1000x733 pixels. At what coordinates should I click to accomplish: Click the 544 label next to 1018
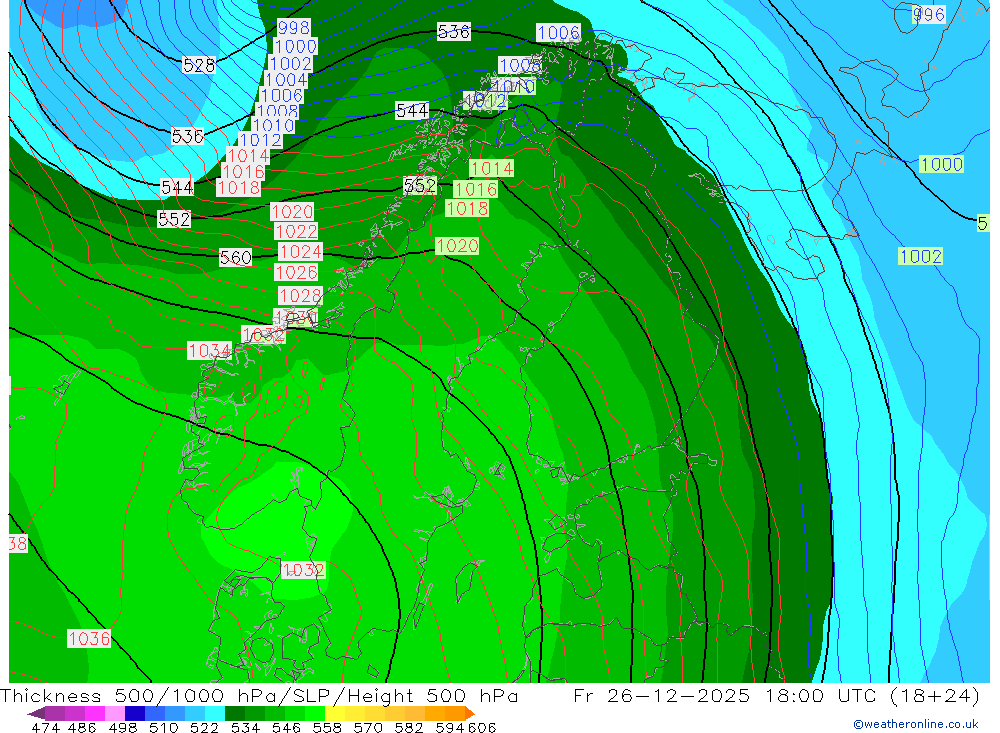click(177, 188)
